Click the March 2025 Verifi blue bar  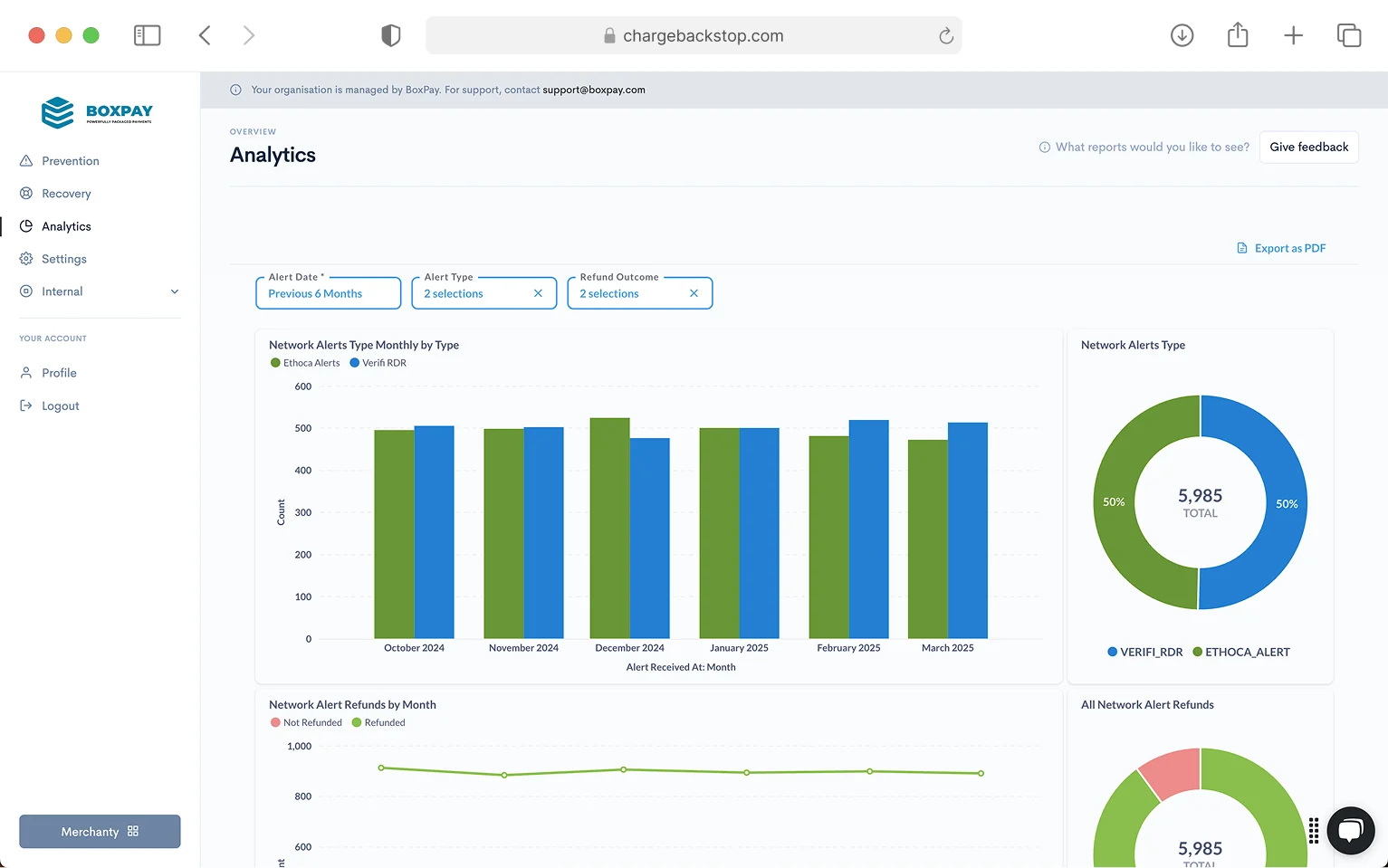click(967, 530)
